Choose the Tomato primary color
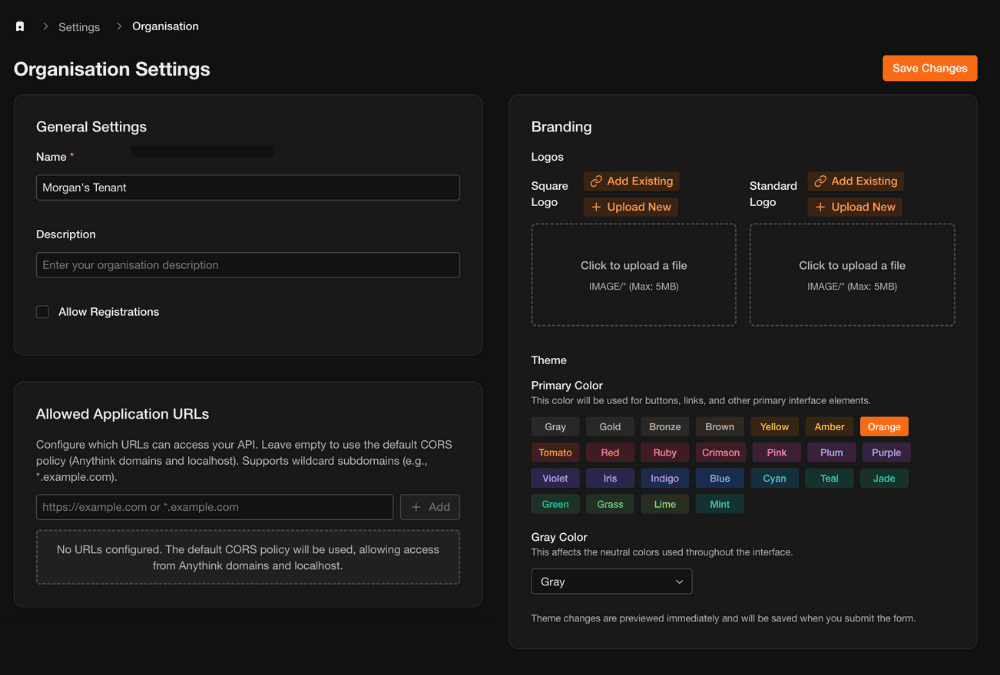Image resolution: width=1000 pixels, height=675 pixels. [555, 452]
